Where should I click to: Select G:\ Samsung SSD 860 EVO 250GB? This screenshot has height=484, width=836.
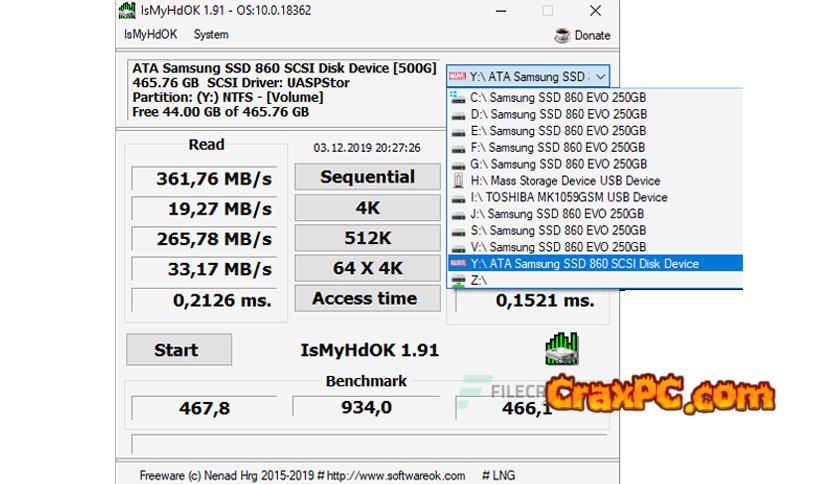[x=595, y=164]
